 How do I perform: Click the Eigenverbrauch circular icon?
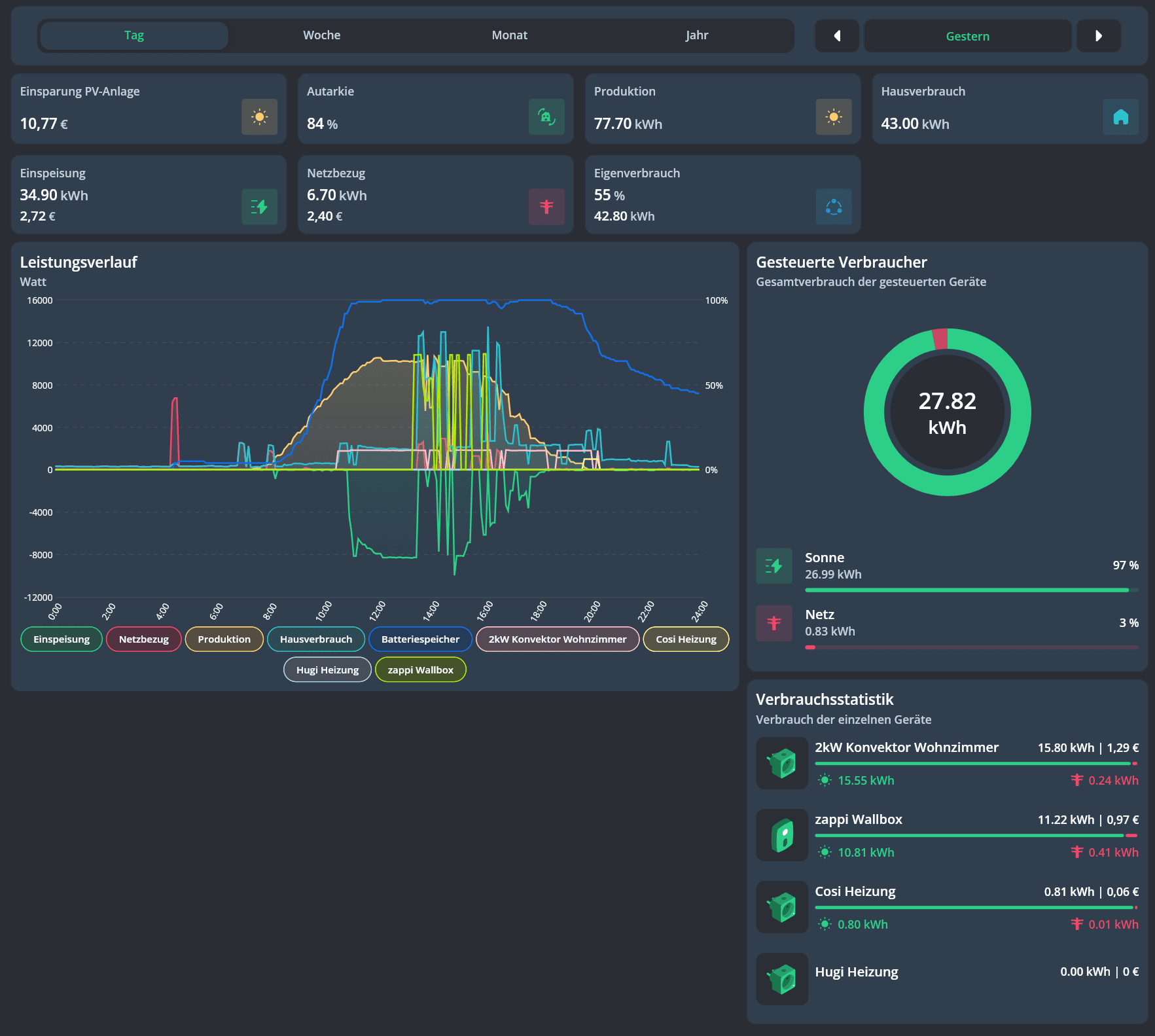tap(834, 207)
